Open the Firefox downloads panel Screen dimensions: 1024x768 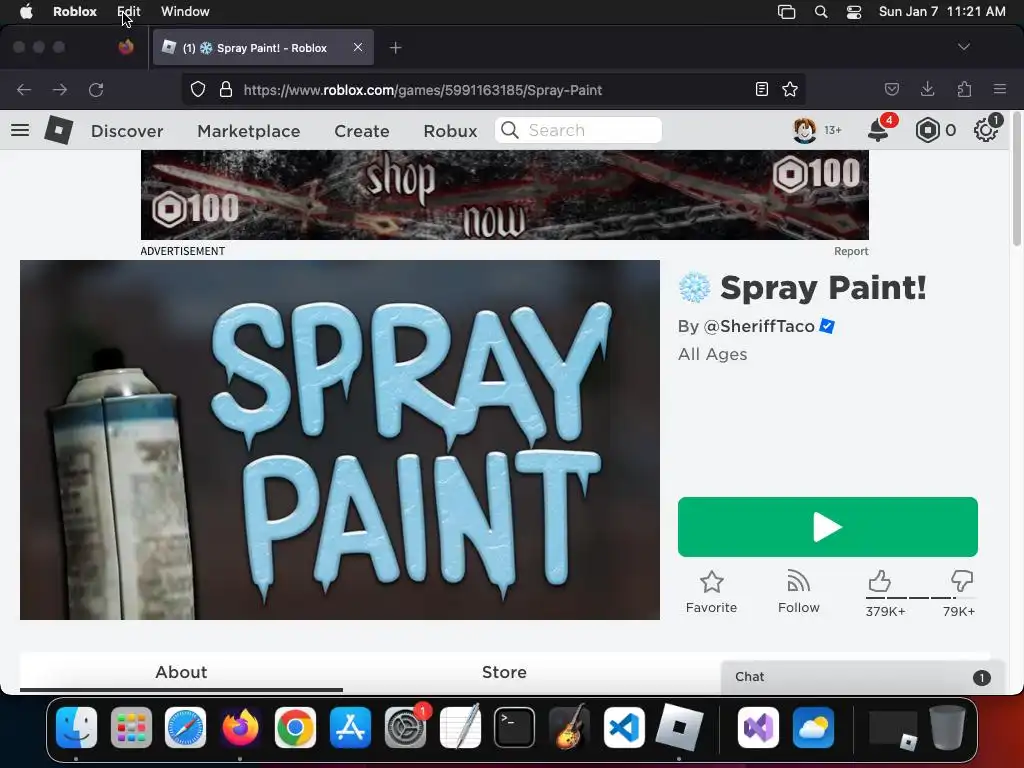927,89
